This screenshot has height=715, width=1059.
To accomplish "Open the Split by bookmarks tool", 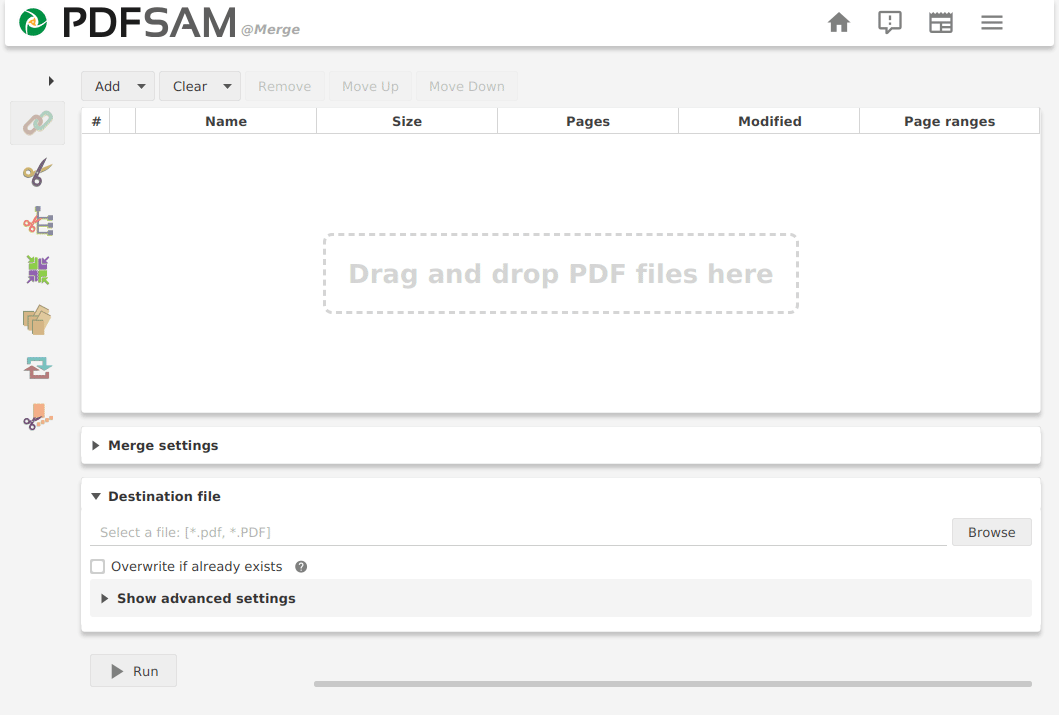I will [37, 220].
